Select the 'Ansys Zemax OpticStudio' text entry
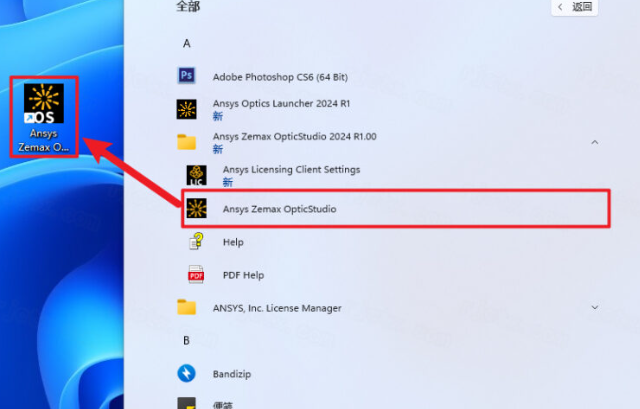Viewport: 640px width, 409px height. [x=279, y=209]
